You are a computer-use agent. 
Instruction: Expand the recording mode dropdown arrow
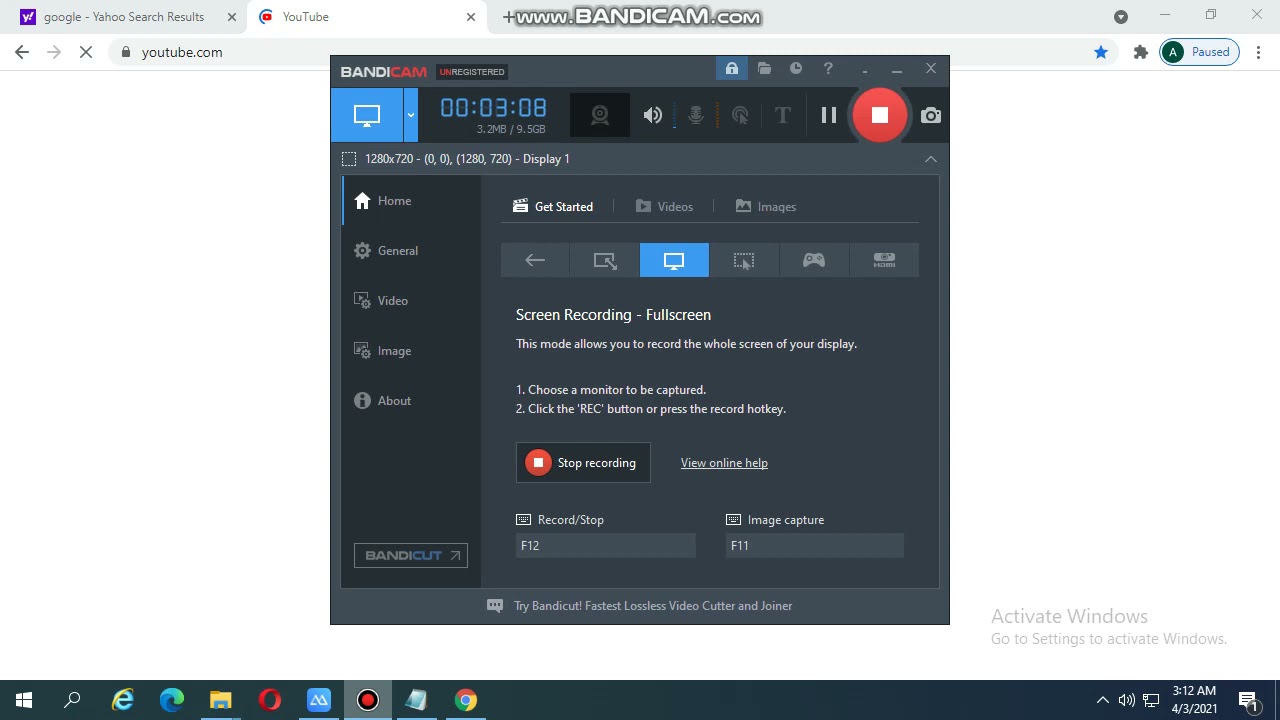(410, 115)
